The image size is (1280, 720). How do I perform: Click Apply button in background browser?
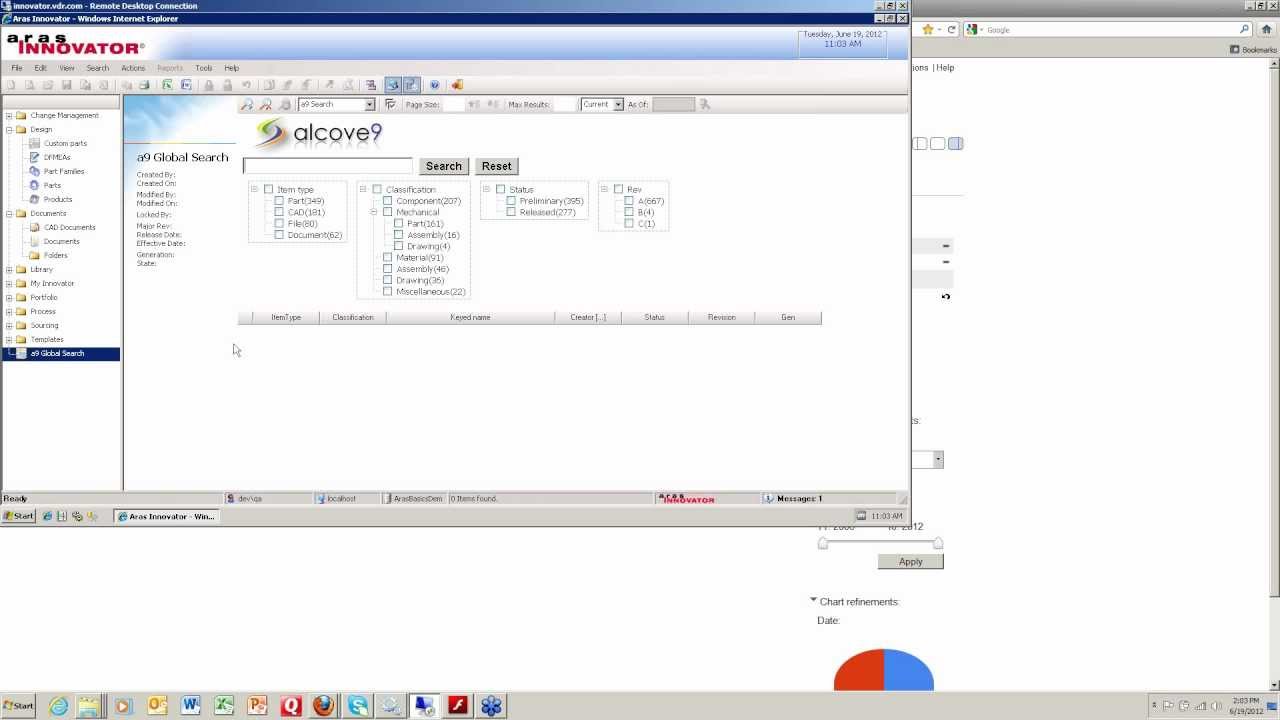click(x=910, y=562)
